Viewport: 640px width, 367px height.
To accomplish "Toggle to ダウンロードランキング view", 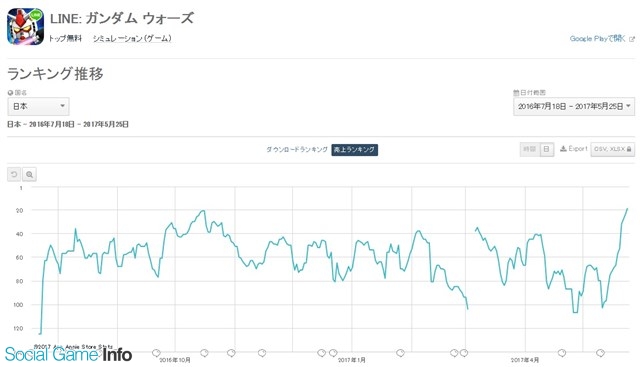I will coord(297,149).
